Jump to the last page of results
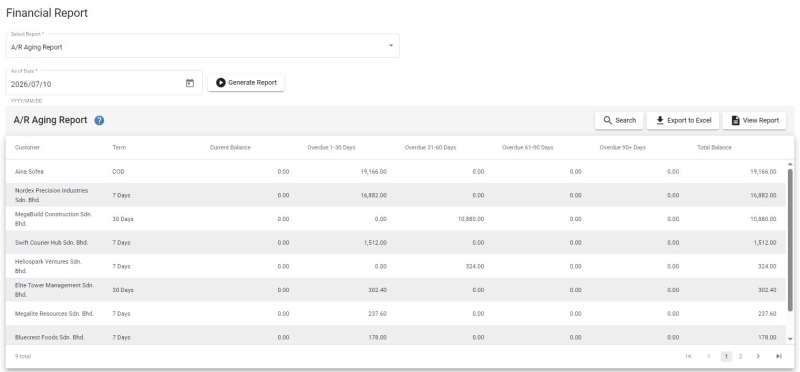The height and width of the screenshot is (372, 800). [x=779, y=356]
